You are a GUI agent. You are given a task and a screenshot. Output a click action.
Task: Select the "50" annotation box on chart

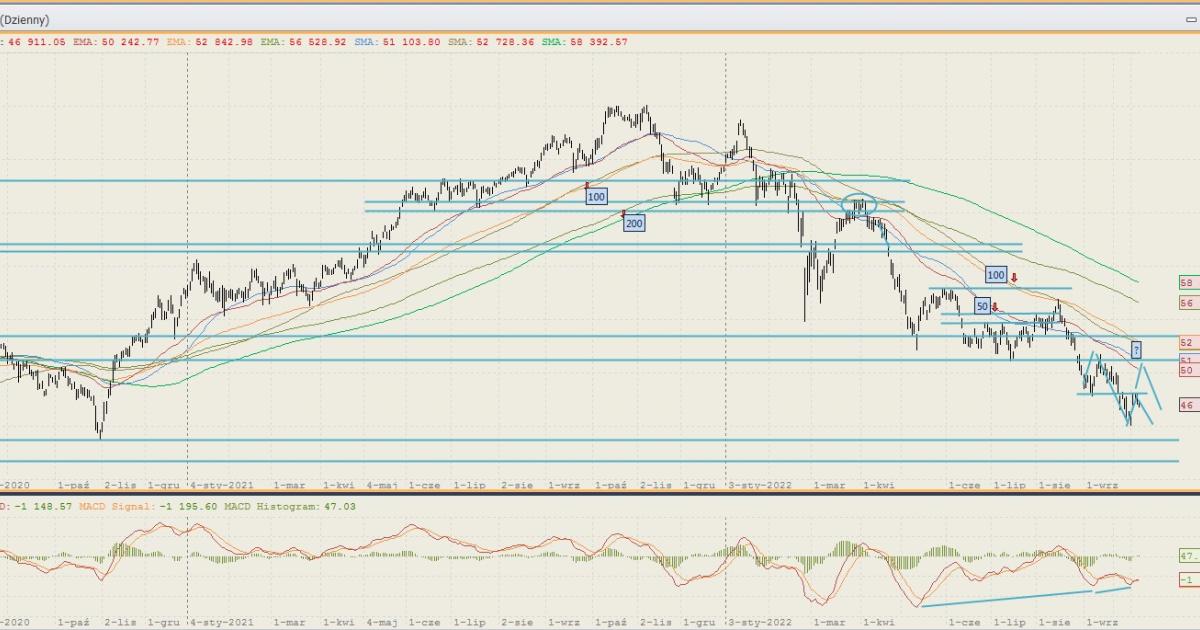coord(982,306)
